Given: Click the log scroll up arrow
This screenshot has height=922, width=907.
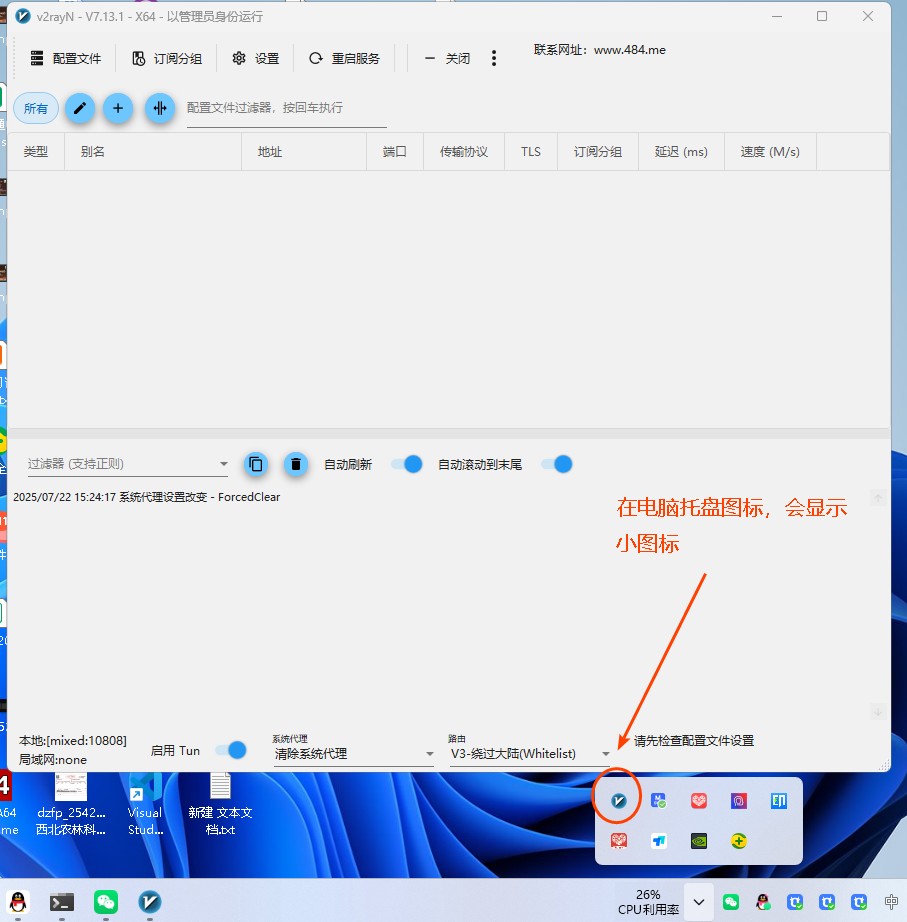Looking at the screenshot, I should pos(878,499).
